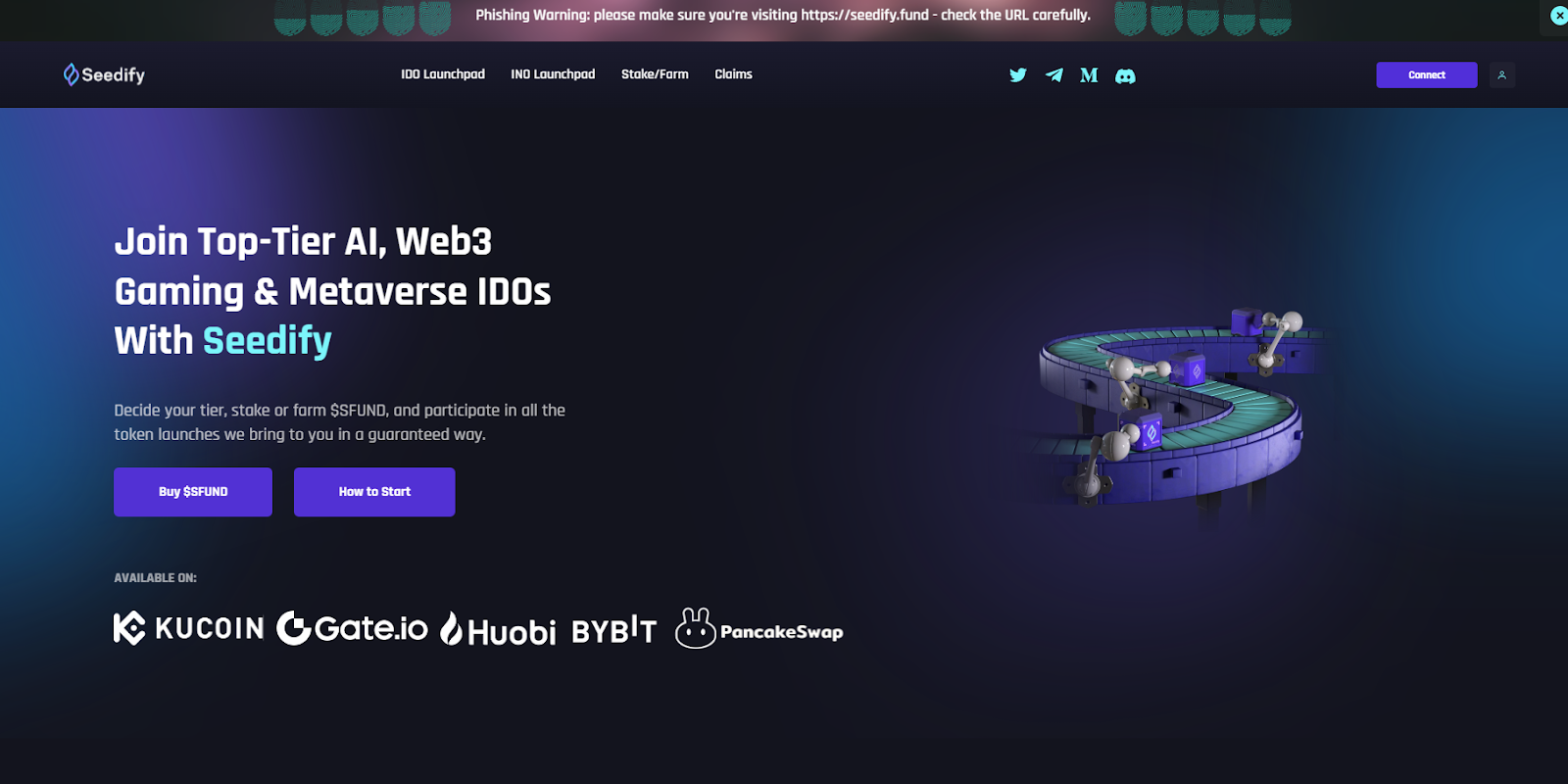Viewport: 1568px width, 784px height.
Task: Select the Huobi exchange logo
Action: [498, 630]
